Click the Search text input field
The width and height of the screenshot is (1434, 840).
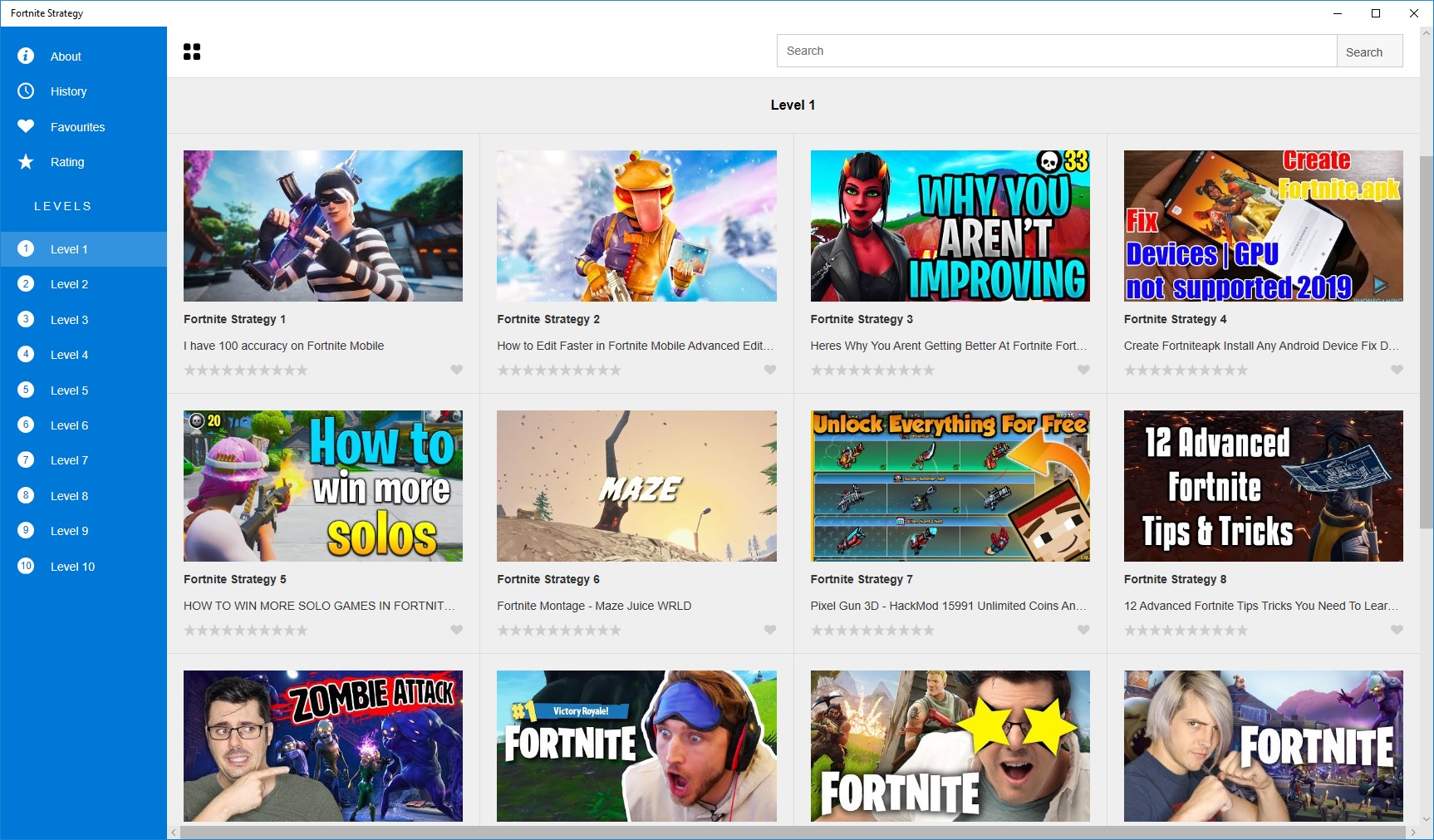tap(1057, 51)
